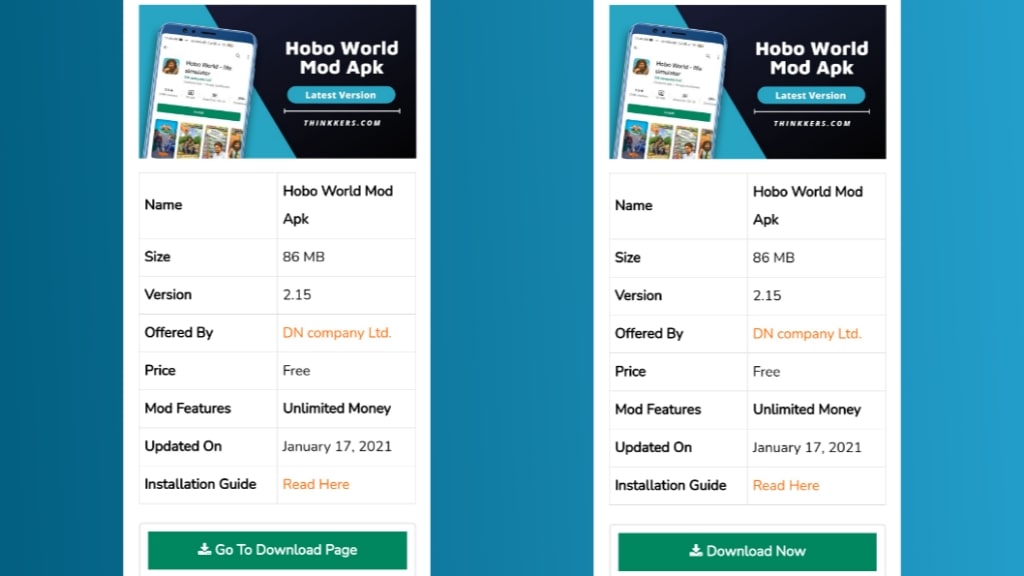Follow Read Here link in right page
The width and height of the screenshot is (1024, 576).
point(786,485)
